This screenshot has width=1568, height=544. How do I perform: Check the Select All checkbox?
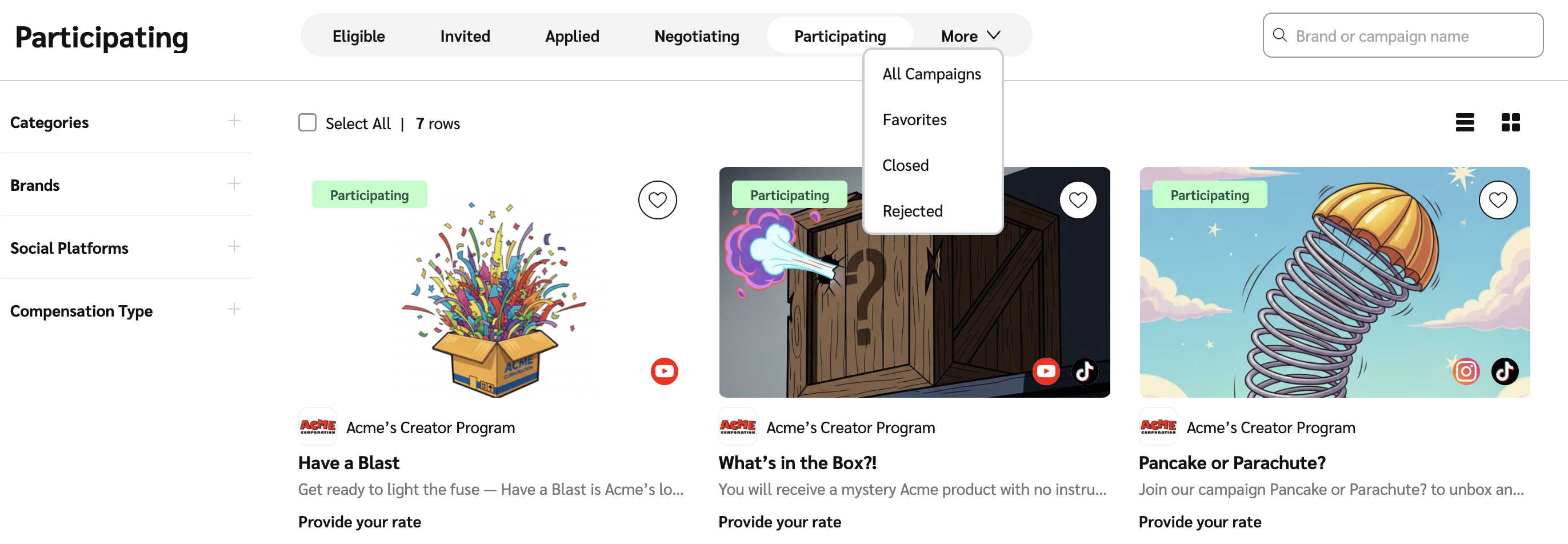coord(307,122)
